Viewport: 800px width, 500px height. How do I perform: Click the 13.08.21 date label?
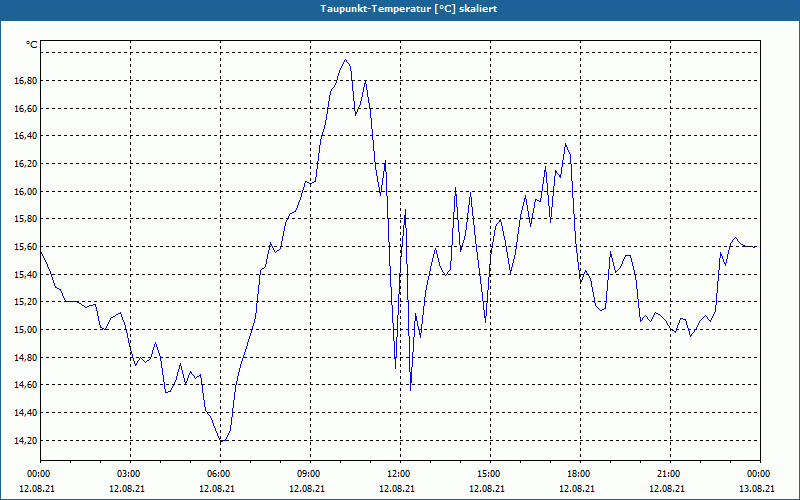tap(758, 489)
